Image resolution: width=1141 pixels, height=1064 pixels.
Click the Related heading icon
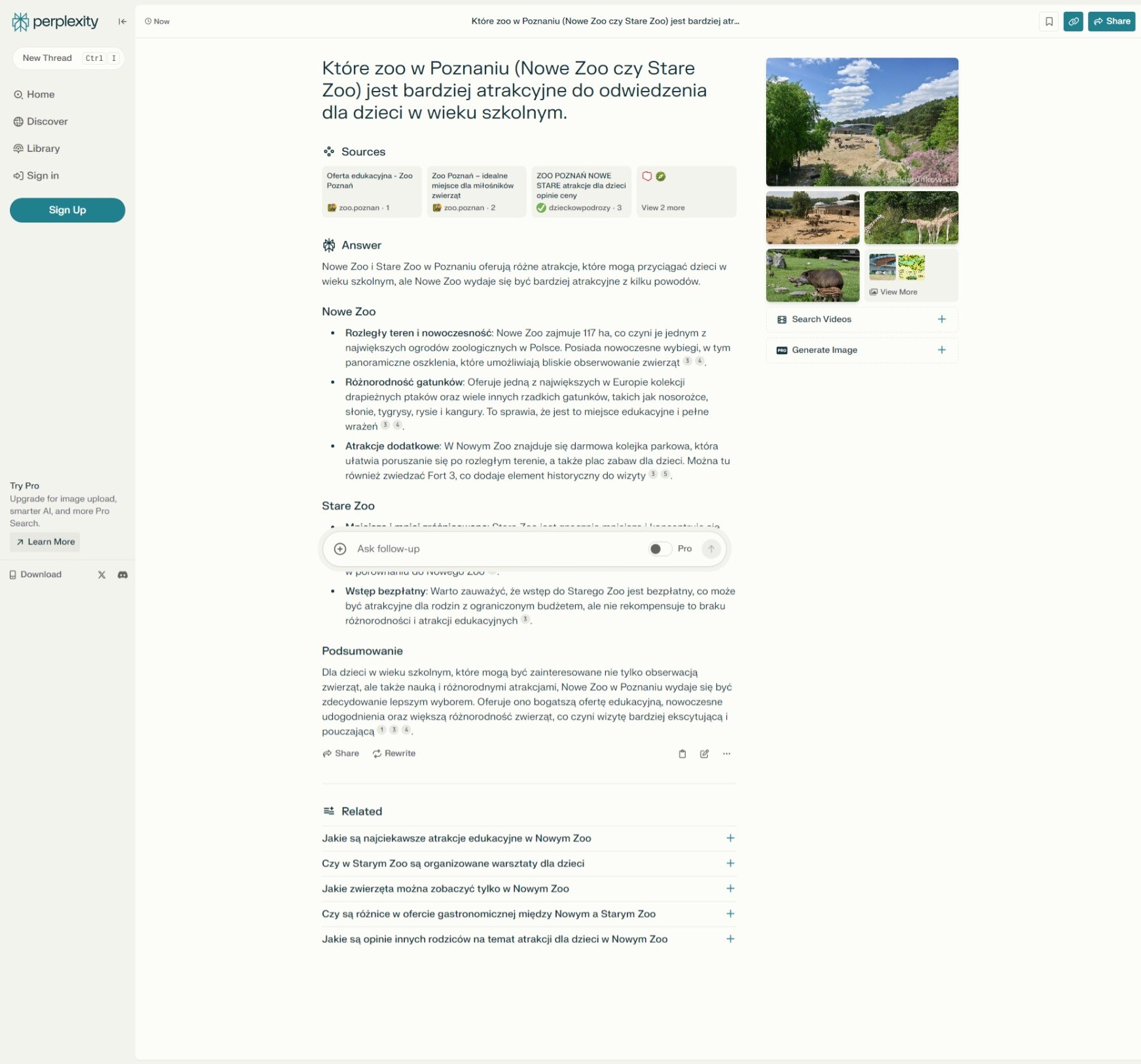pos(329,811)
